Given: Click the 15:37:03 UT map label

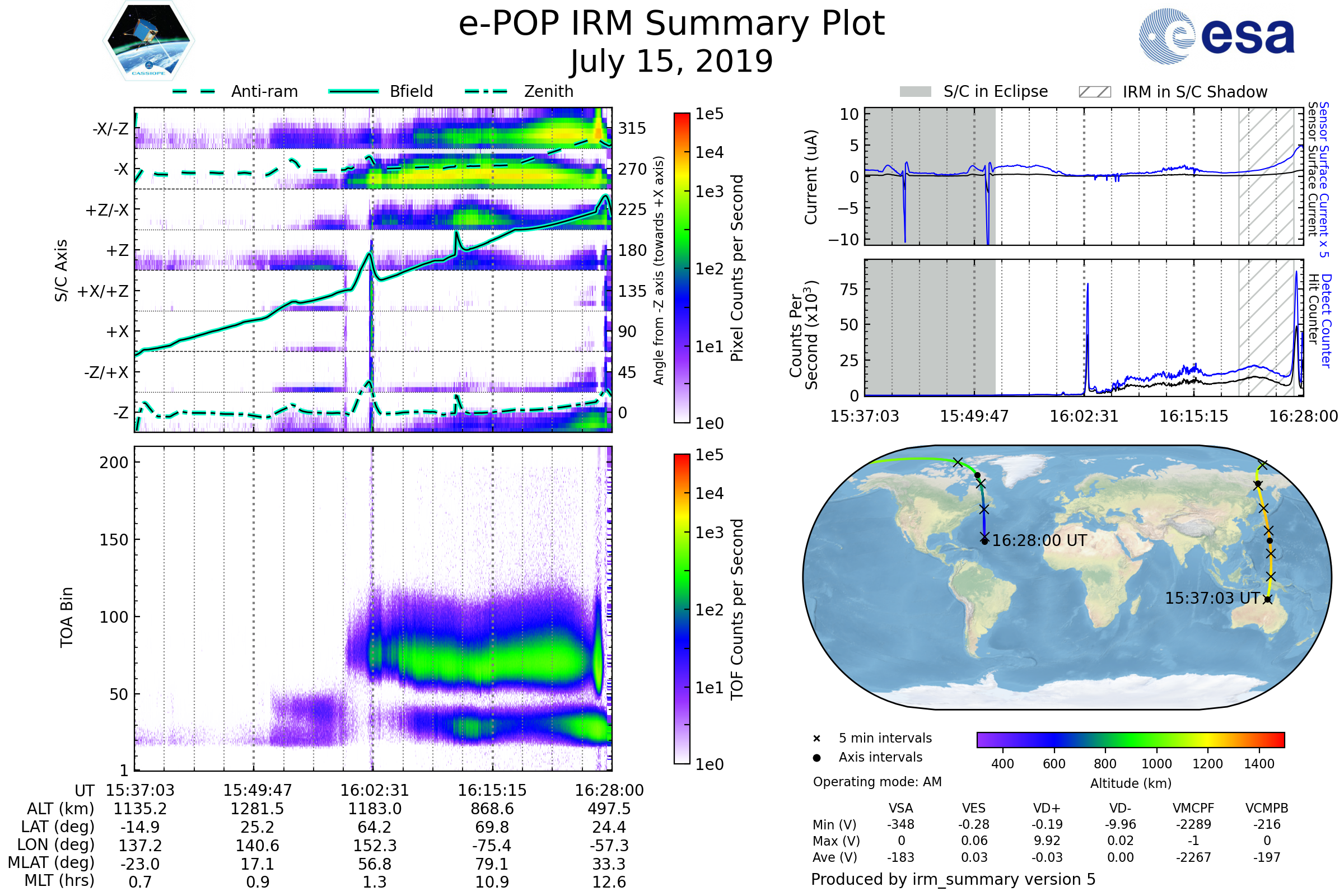Looking at the screenshot, I should tap(1212, 598).
